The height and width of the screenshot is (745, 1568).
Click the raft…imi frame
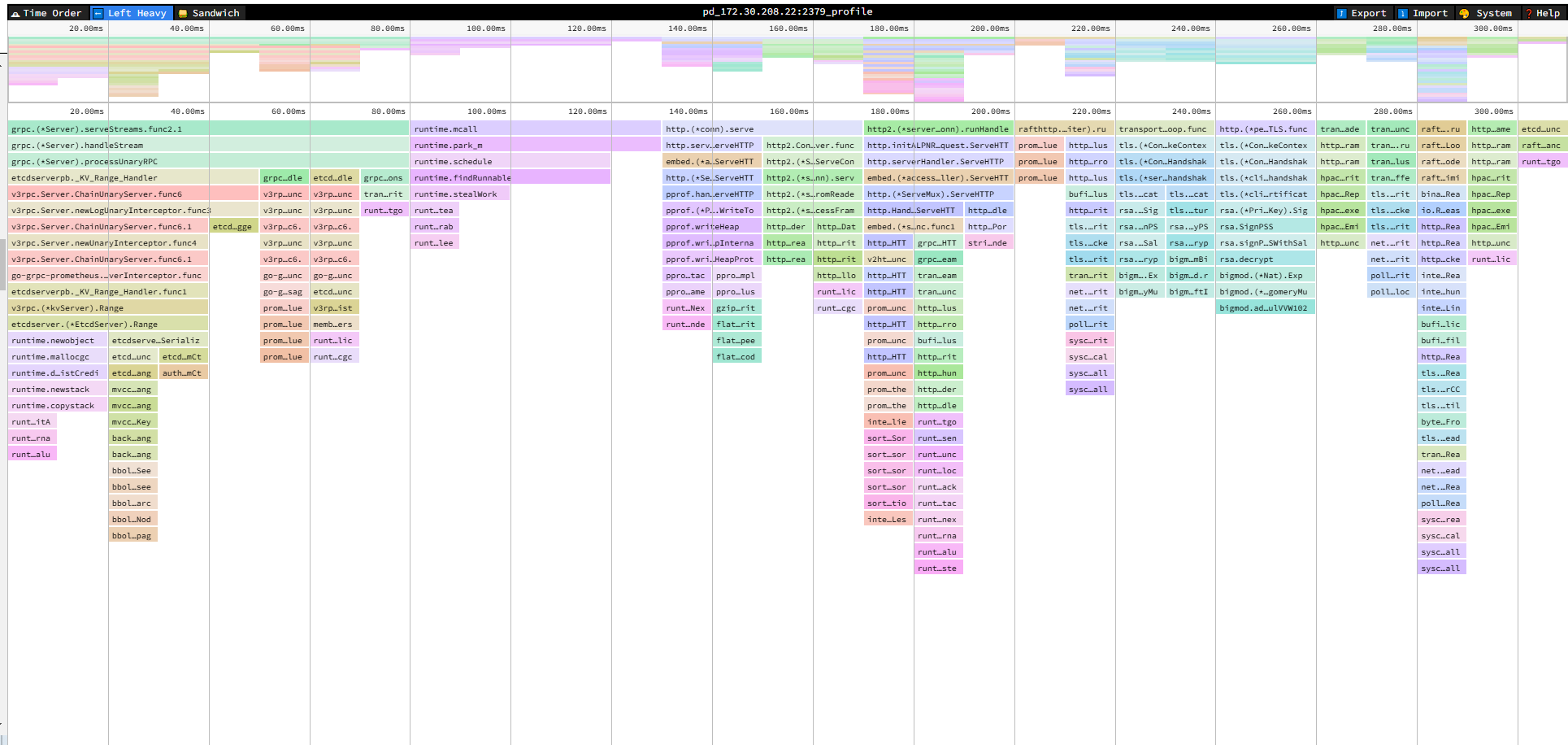click(x=1442, y=177)
